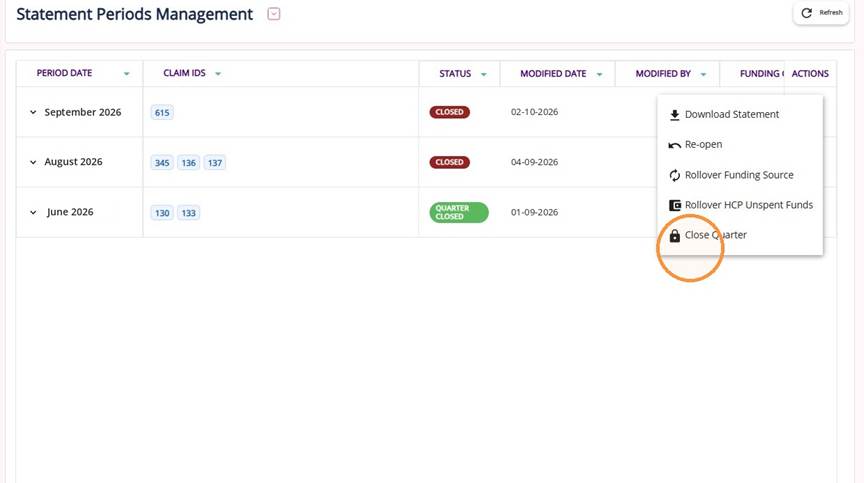Select the modified date 01-09-2026
The height and width of the screenshot is (483, 864).
(x=534, y=213)
